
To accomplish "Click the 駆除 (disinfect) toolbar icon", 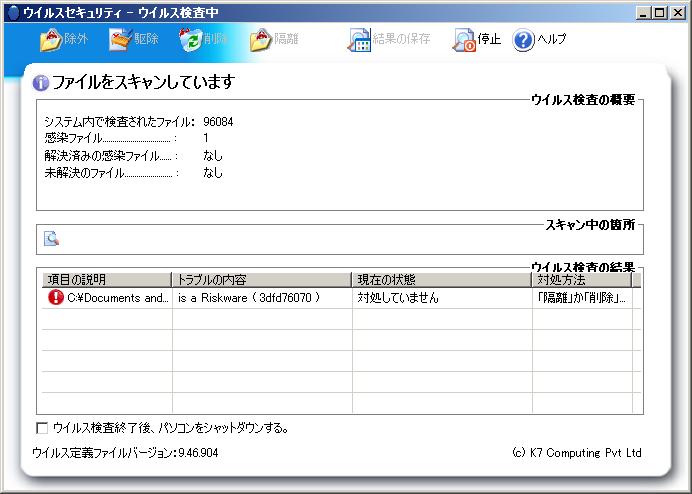I will (121, 40).
